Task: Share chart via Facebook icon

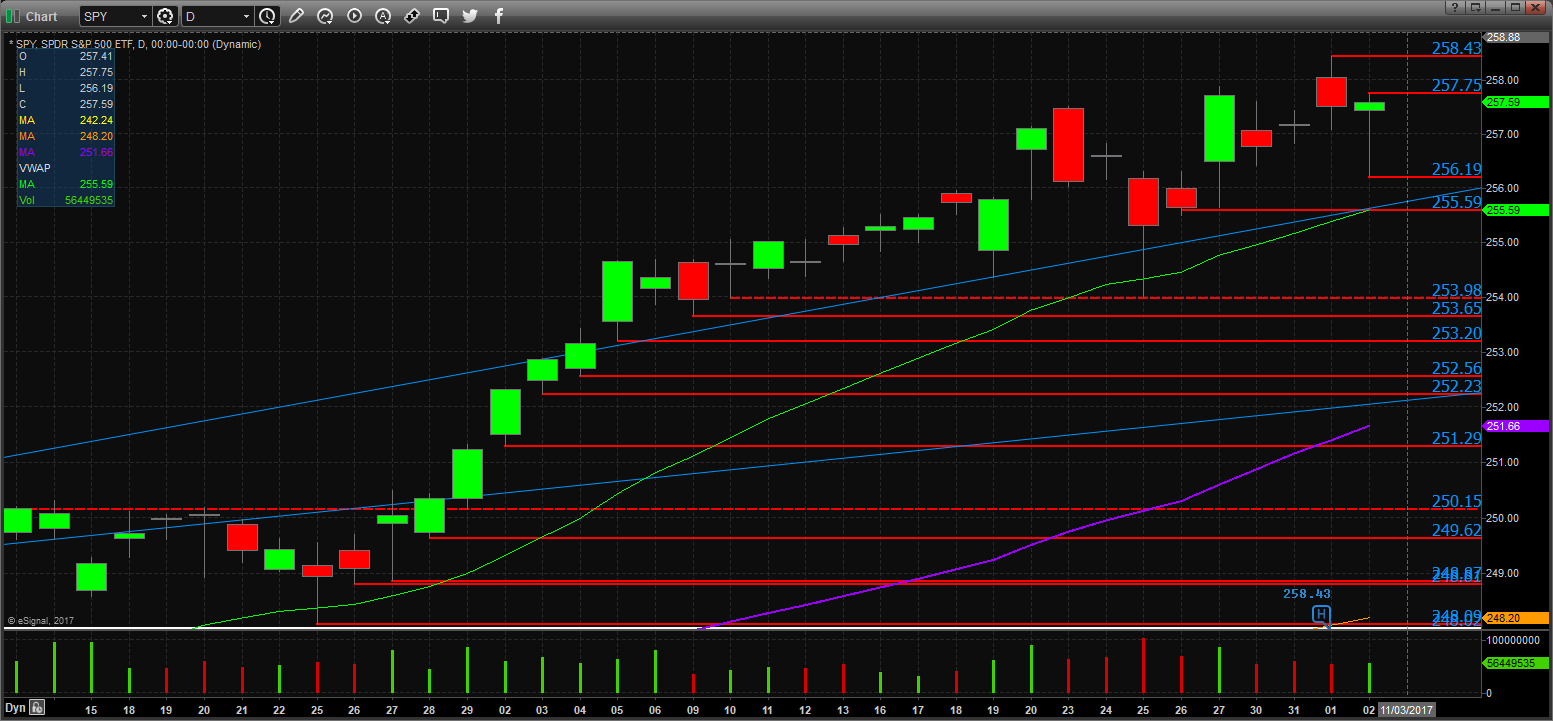Action: (x=499, y=16)
